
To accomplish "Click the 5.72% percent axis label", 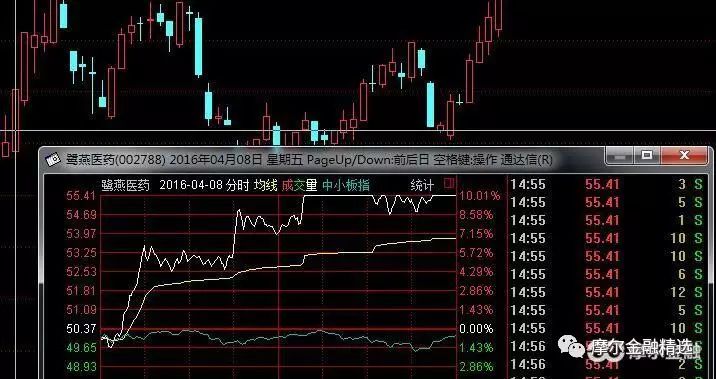I will tap(476, 253).
